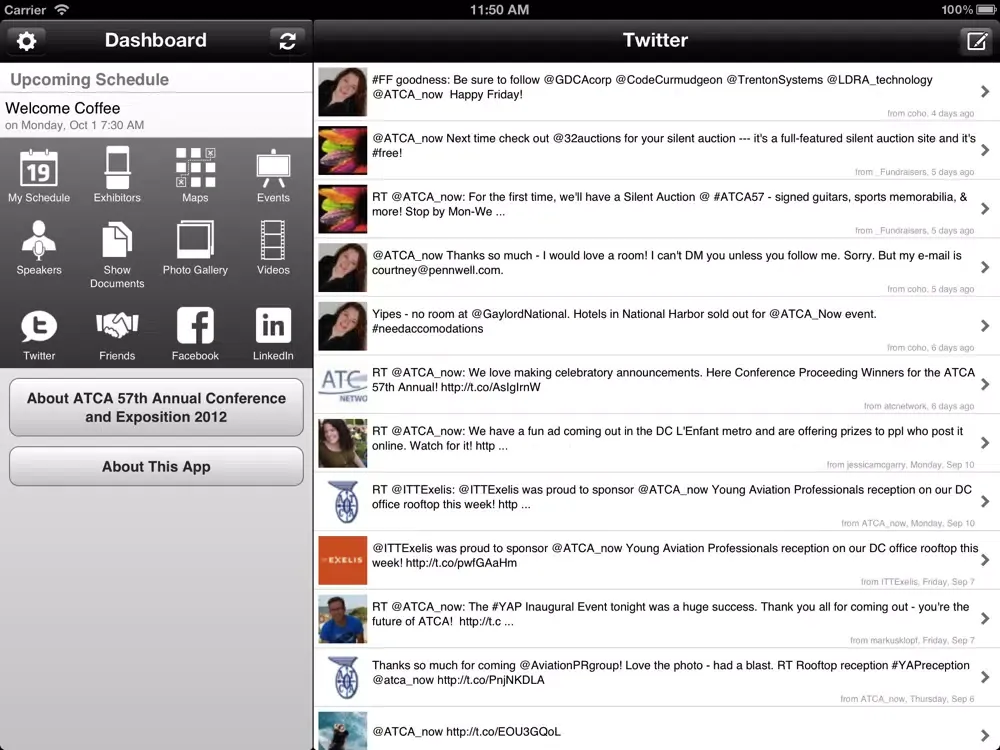This screenshot has height=750, width=1000.
Task: Tap colorful avatar on @32auctions tweet
Action: [342, 151]
